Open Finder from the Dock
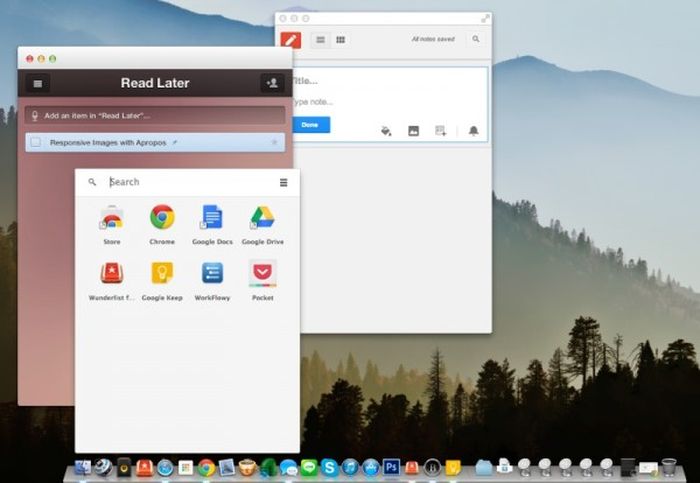 point(83,468)
